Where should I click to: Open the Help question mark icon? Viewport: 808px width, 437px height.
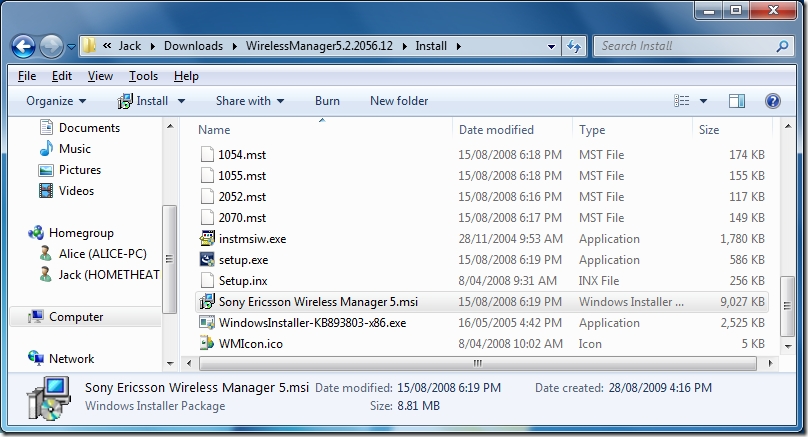(772, 101)
